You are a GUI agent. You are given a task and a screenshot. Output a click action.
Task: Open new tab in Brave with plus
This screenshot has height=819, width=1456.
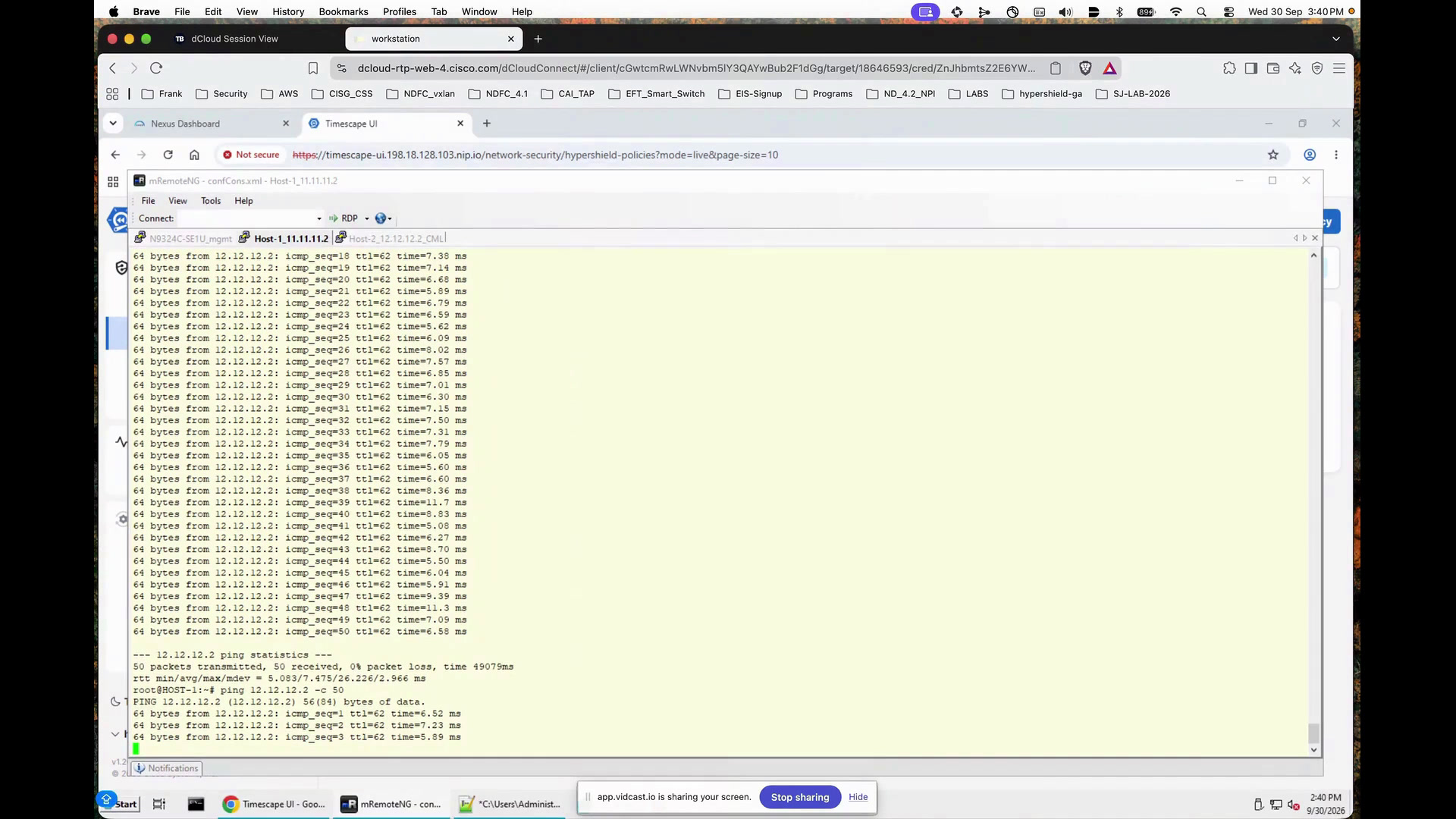538,39
